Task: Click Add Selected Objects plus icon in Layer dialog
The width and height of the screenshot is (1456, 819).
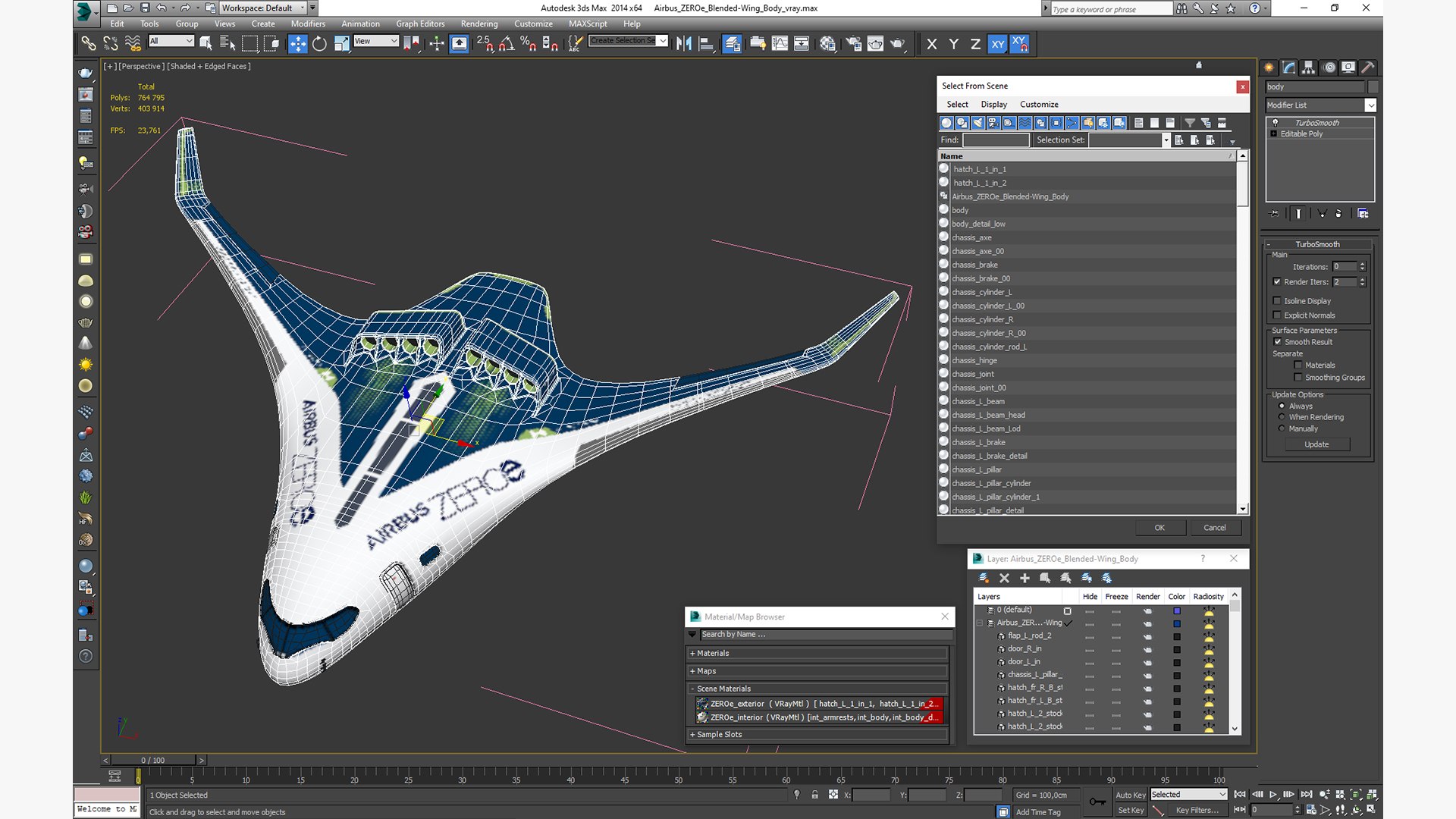Action: [x=1025, y=578]
